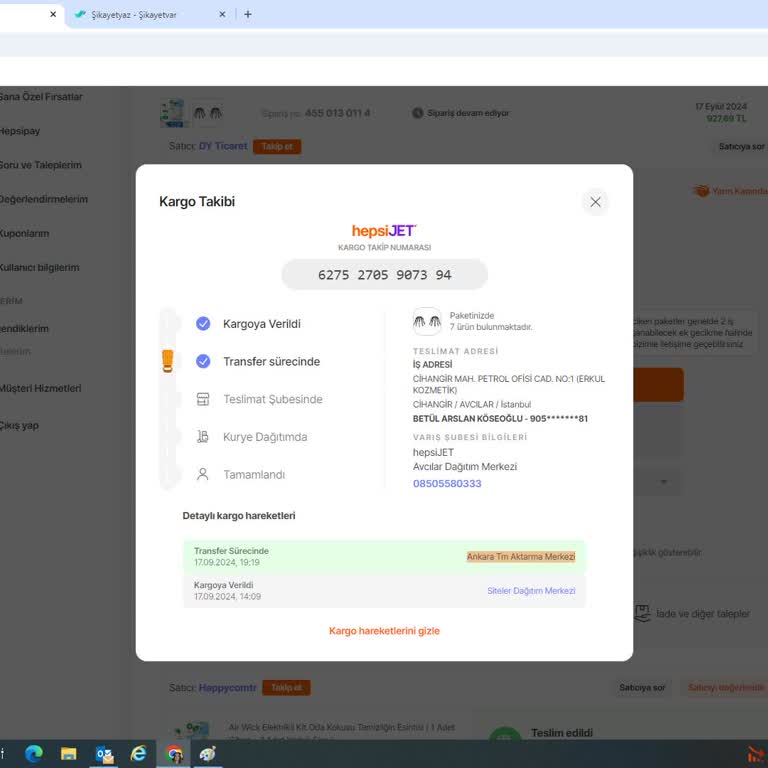Click the Sipariş devam ediyor clock icon
The image size is (768, 768).
click(417, 113)
